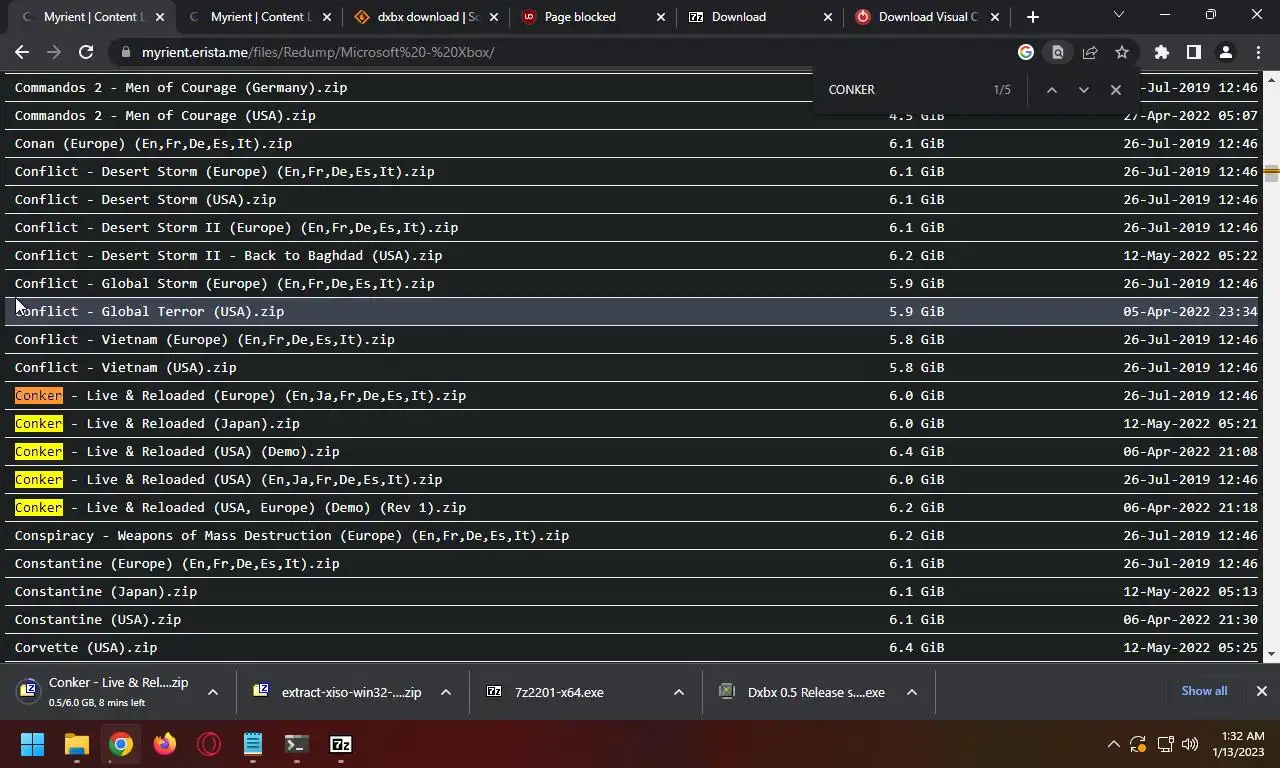Click the page vertical scrollbar thumb
Viewport: 1280px width, 768px height.
1271,173
